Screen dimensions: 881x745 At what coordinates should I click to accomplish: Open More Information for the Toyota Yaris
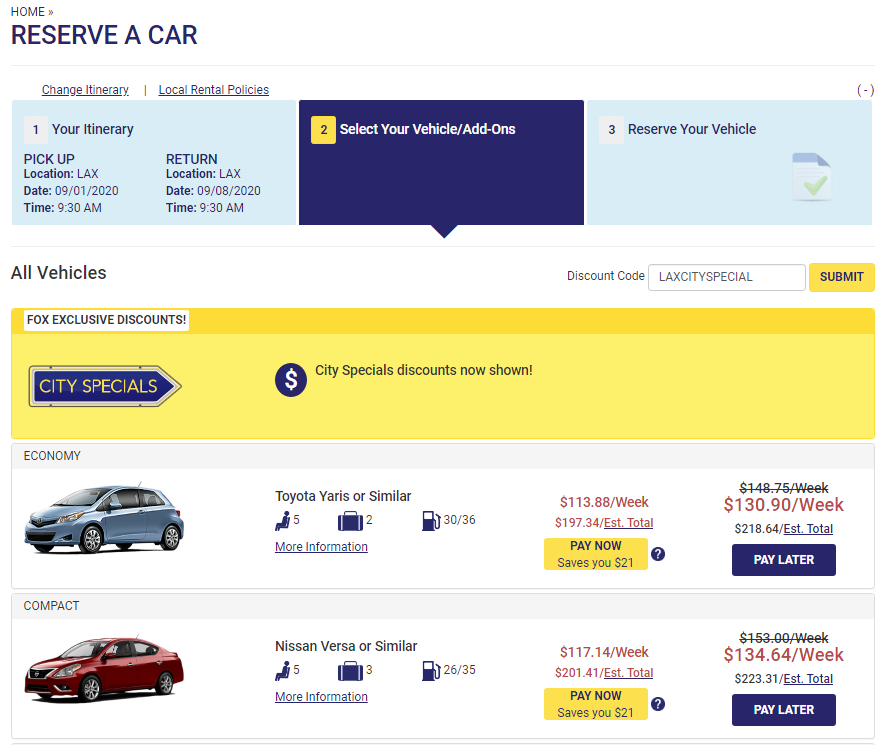(x=321, y=546)
